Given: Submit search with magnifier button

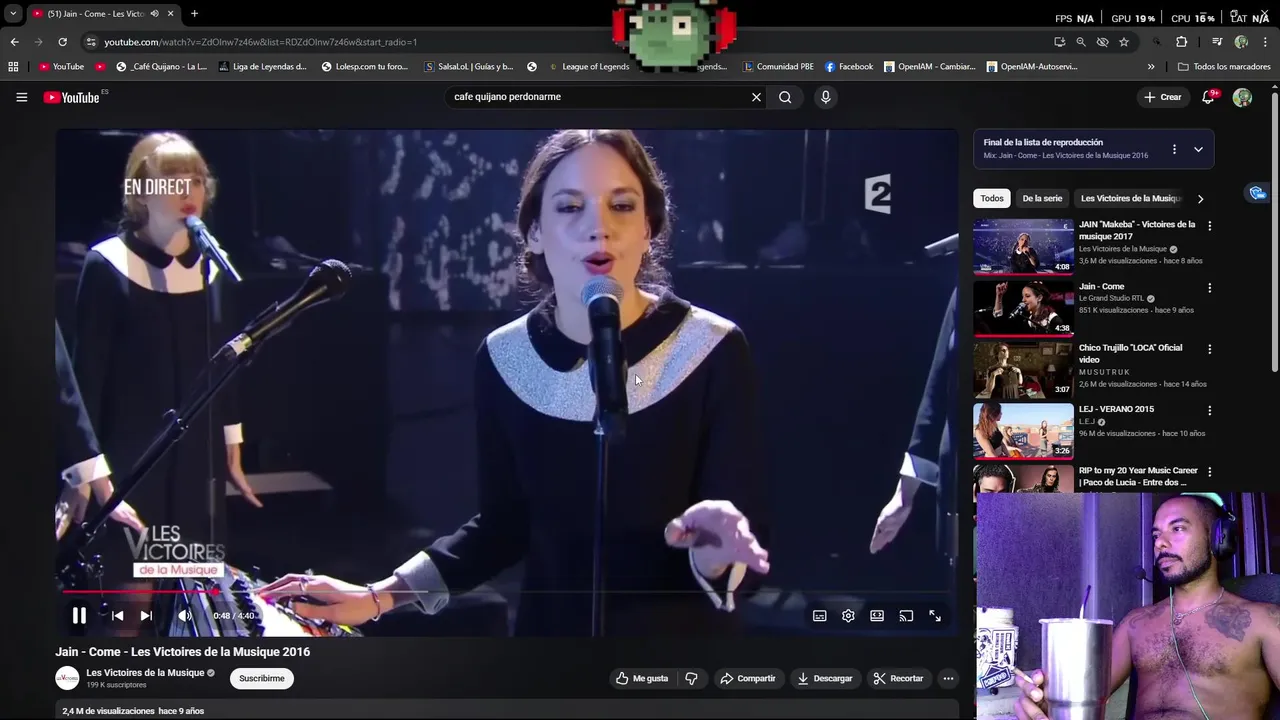Looking at the screenshot, I should [x=785, y=97].
